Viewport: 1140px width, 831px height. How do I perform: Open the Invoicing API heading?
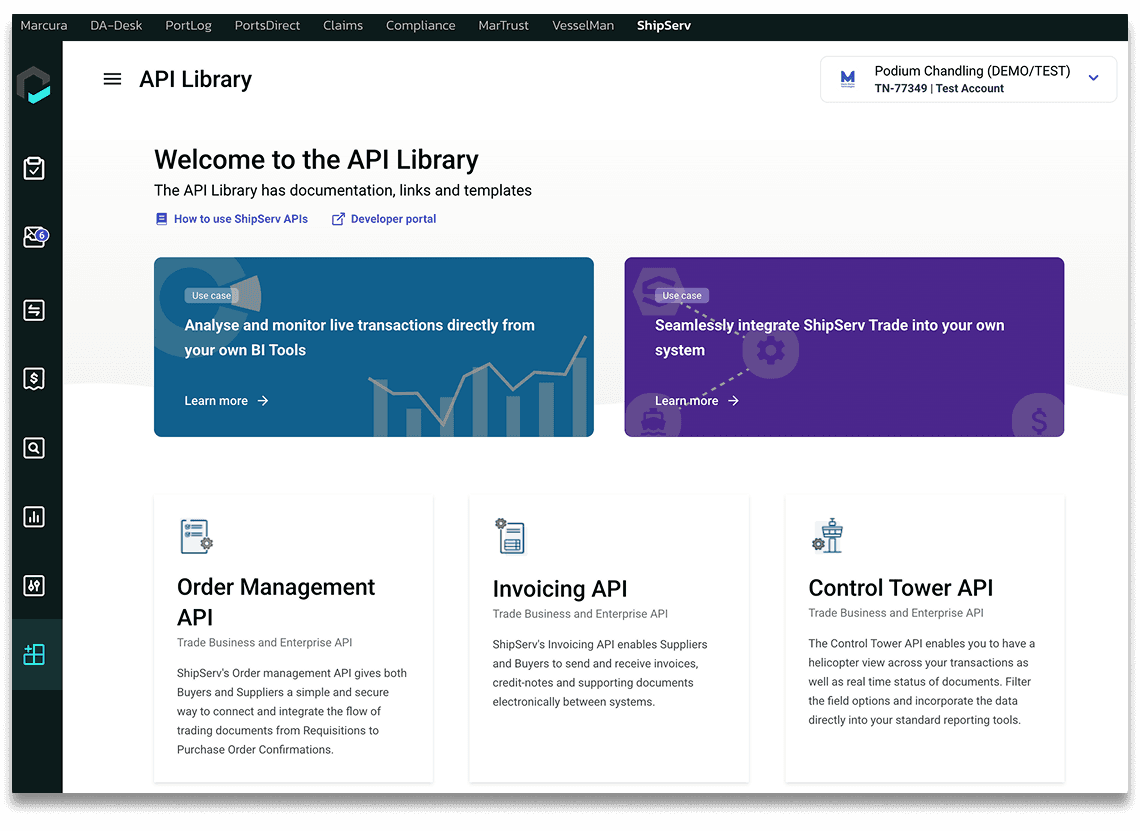click(560, 588)
